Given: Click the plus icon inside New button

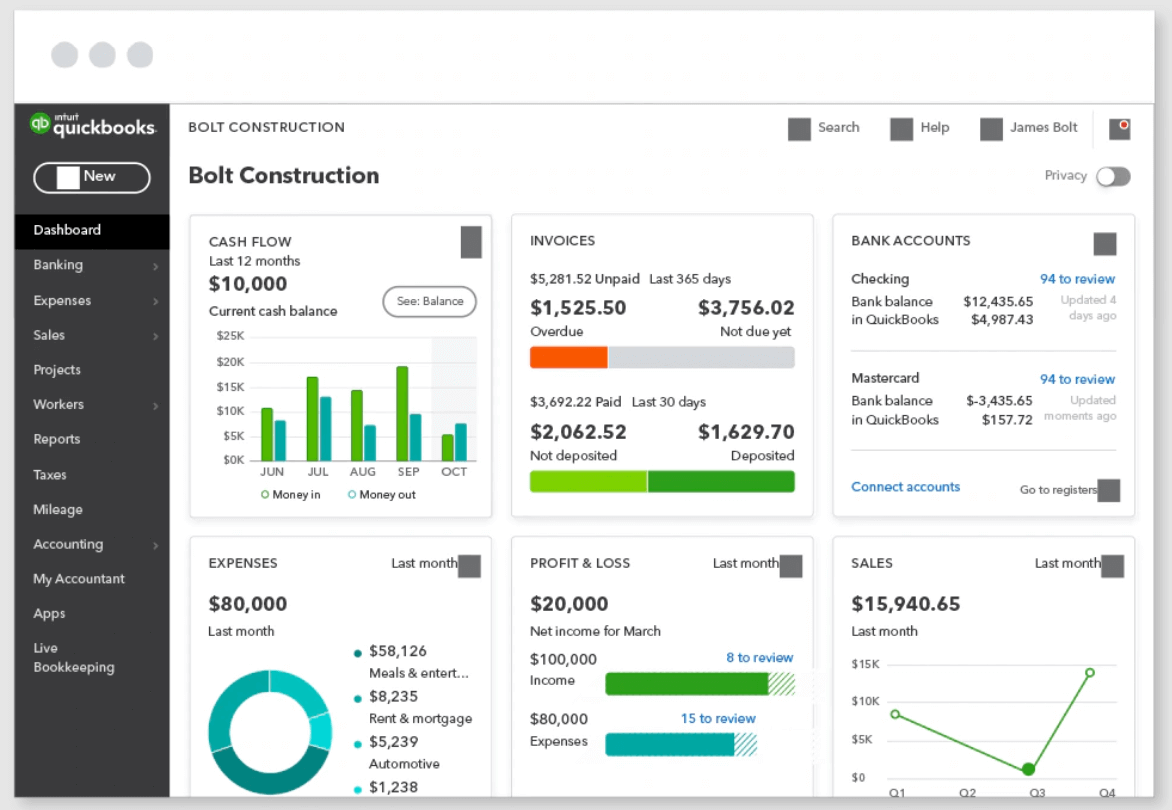Looking at the screenshot, I should click(68, 178).
